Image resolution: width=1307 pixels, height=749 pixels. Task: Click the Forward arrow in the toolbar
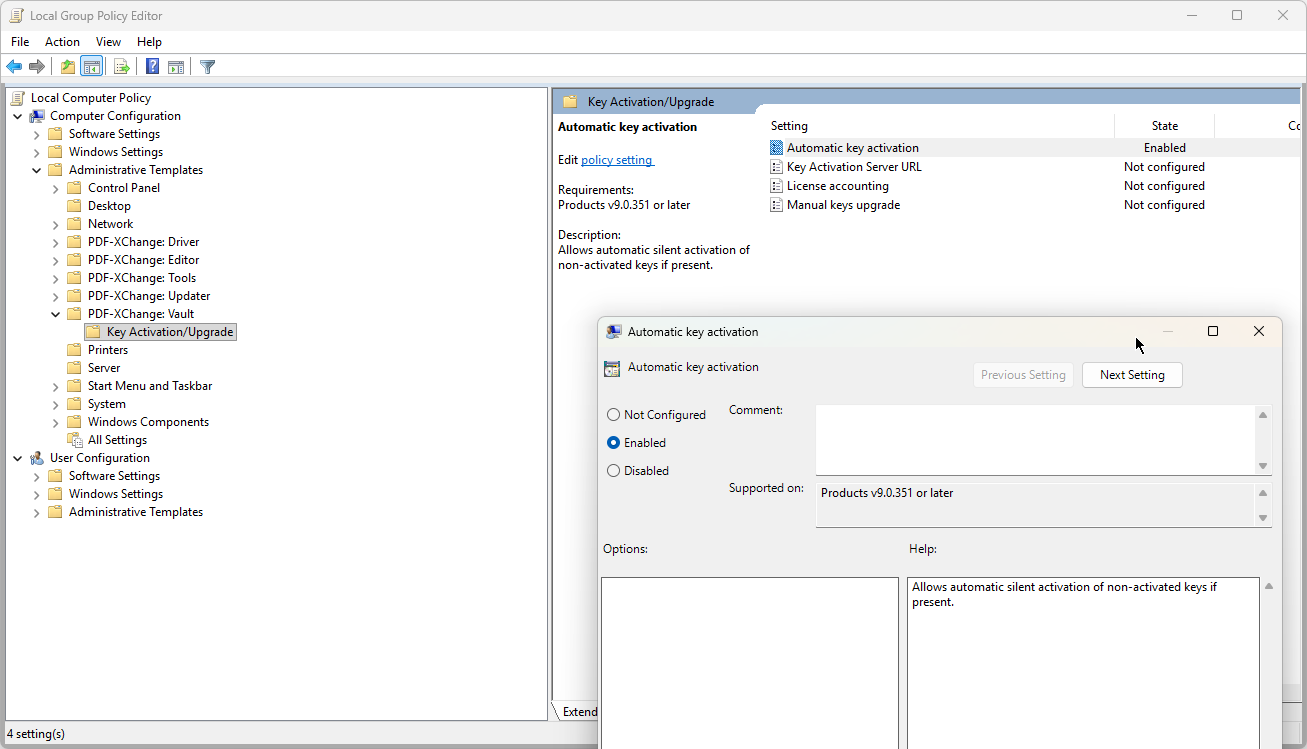coord(37,67)
